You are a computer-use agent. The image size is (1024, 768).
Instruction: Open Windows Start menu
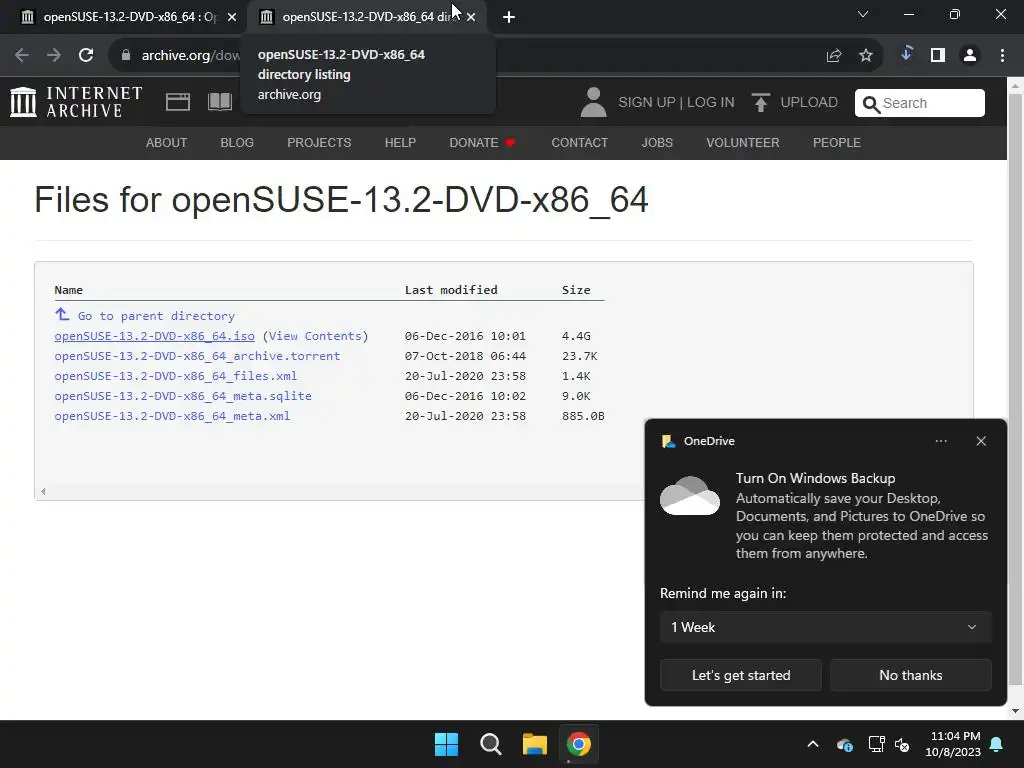[x=447, y=744]
